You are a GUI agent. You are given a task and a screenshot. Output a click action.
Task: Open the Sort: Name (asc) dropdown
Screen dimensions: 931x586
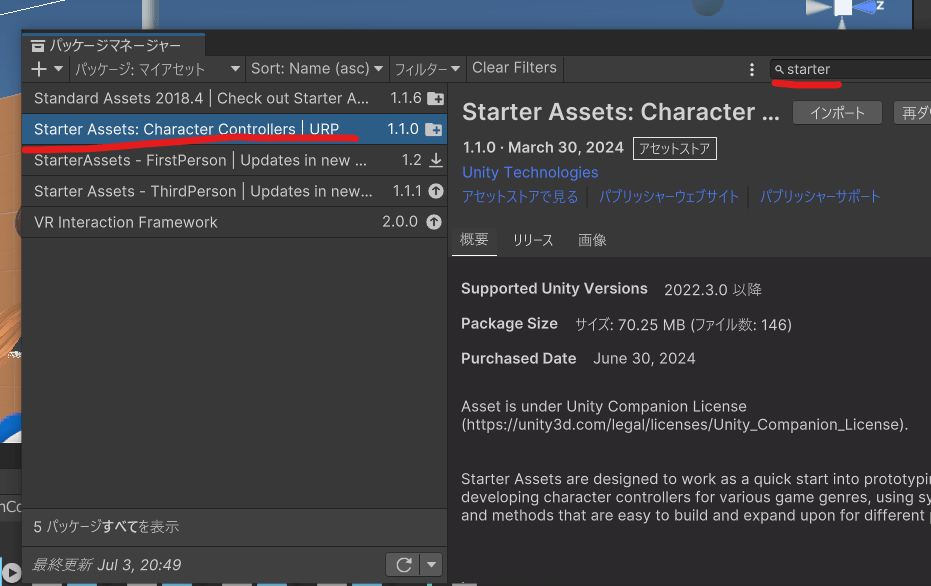tap(317, 69)
